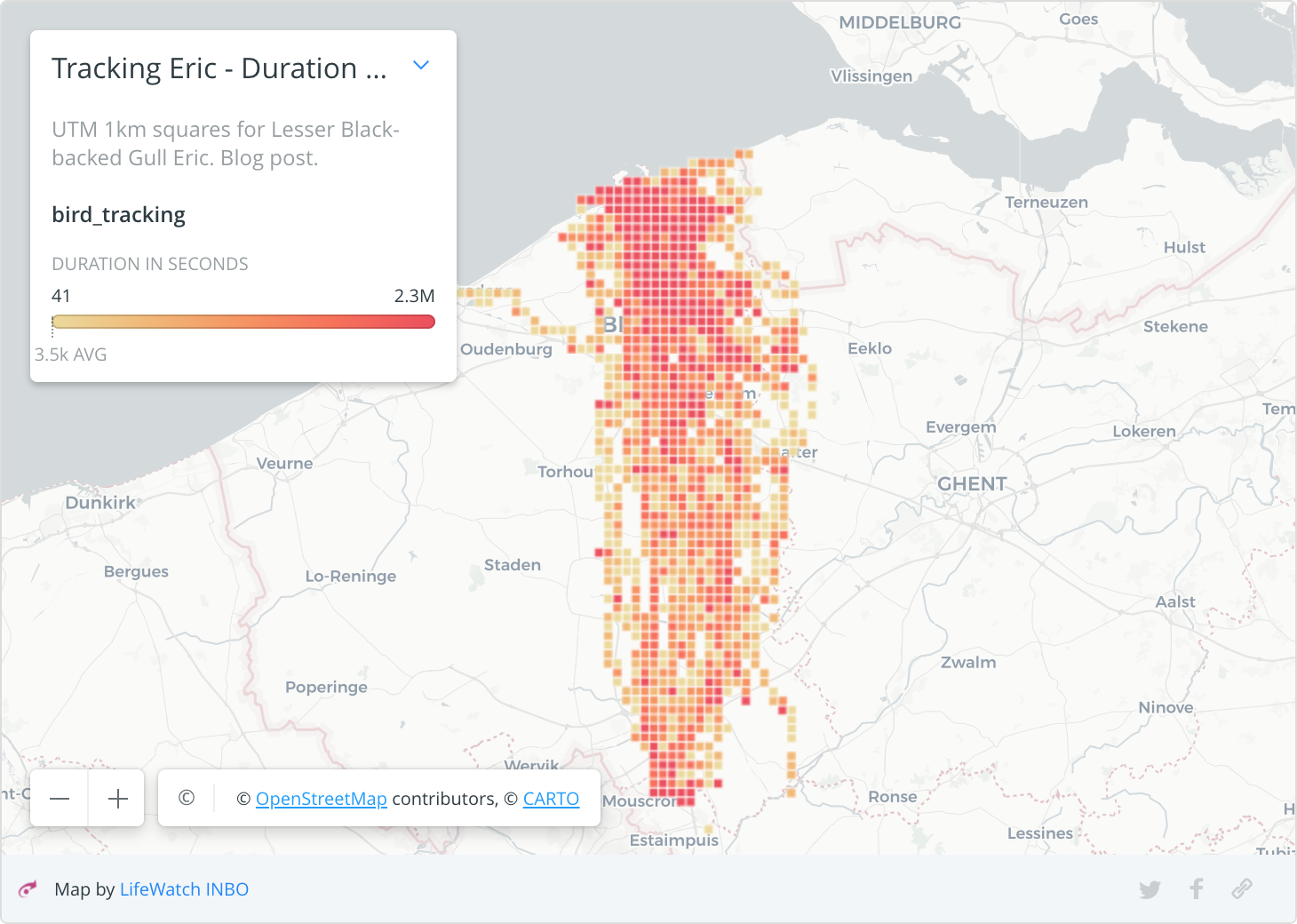1297x924 pixels.
Task: Click the Evergem label on map
Action: point(961,427)
